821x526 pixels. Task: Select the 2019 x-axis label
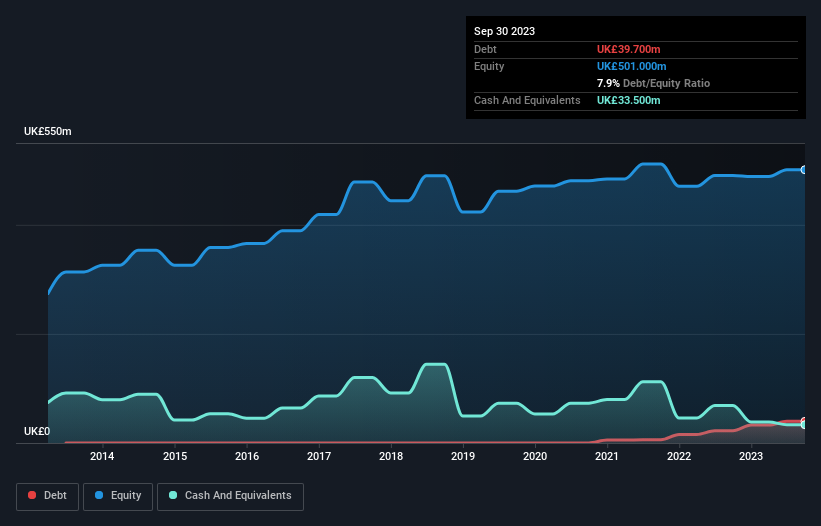click(x=463, y=457)
